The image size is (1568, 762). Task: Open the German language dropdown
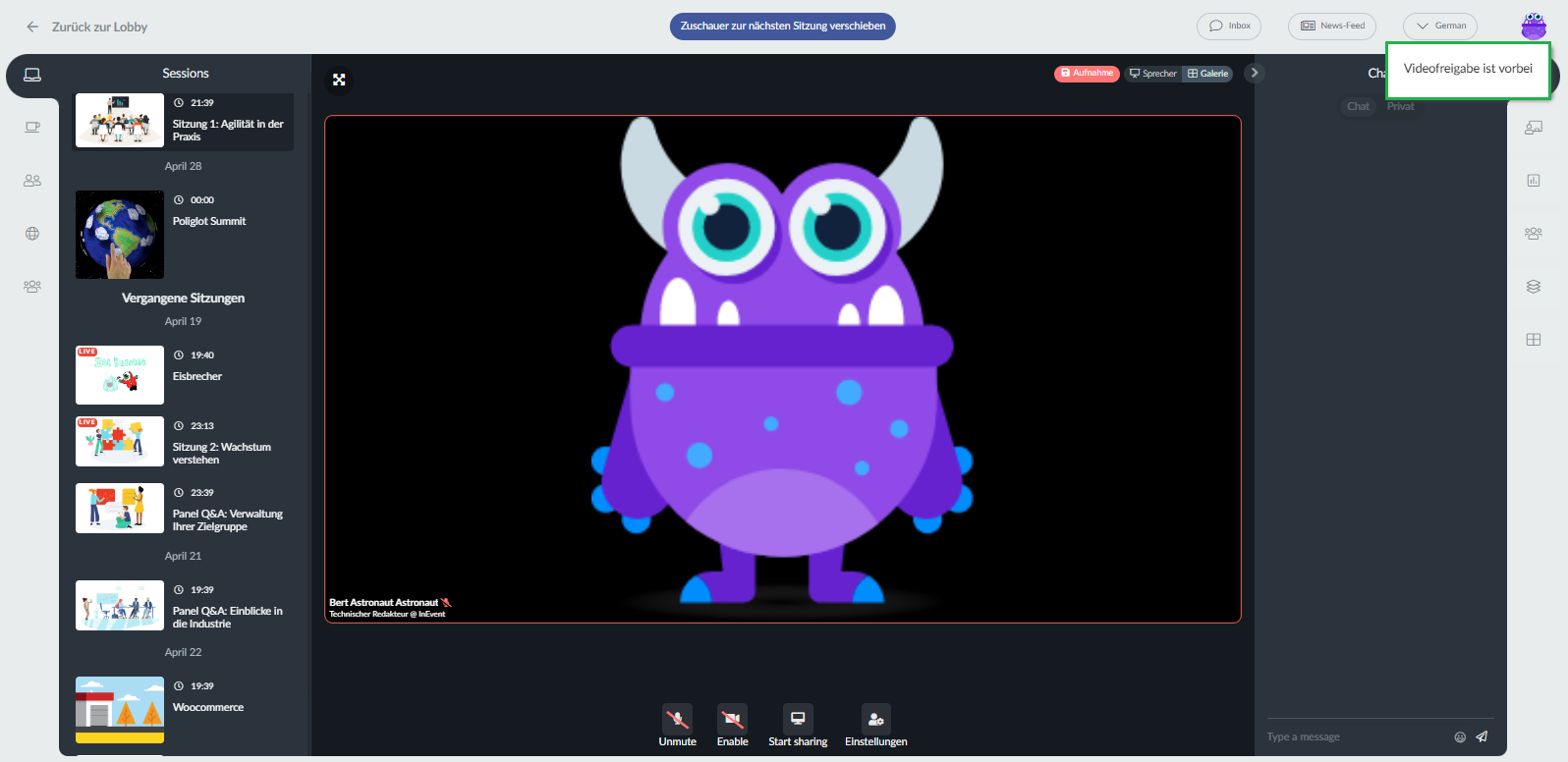(x=1440, y=26)
